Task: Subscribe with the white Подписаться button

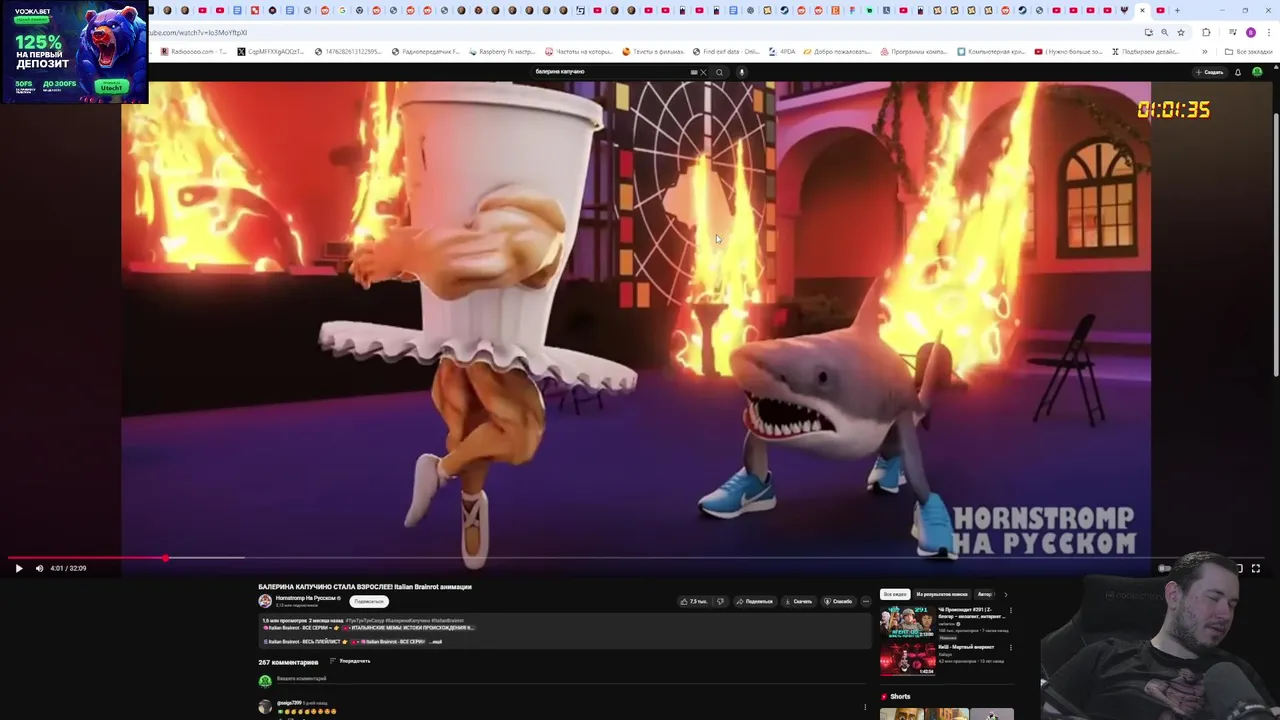Action: [x=368, y=601]
